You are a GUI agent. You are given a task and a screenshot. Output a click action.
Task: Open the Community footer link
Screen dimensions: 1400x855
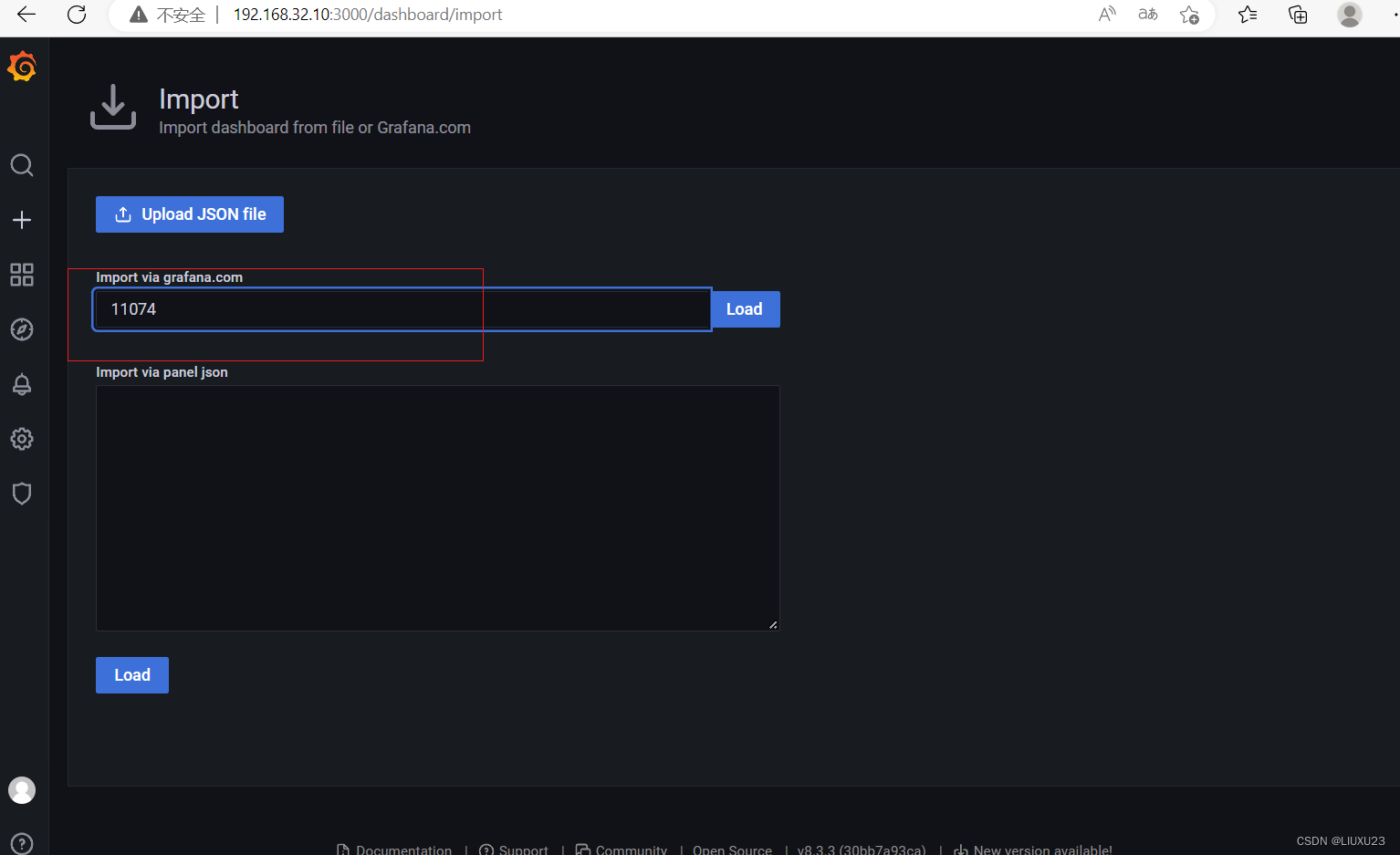click(622, 849)
